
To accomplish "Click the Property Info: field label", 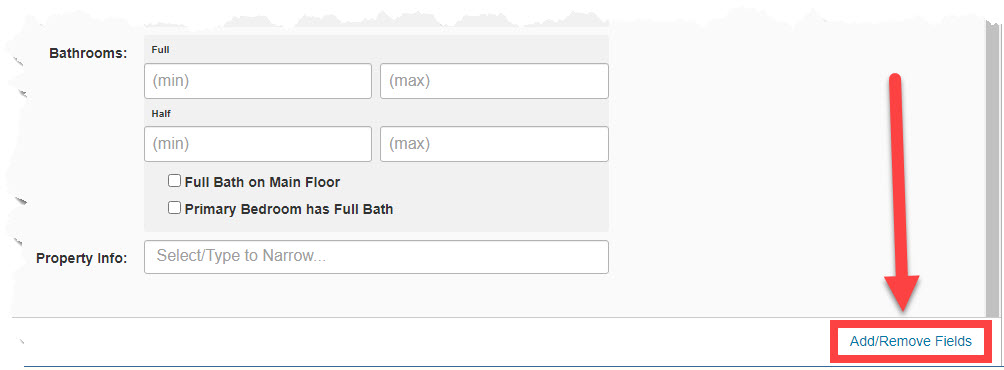I will (82, 259).
